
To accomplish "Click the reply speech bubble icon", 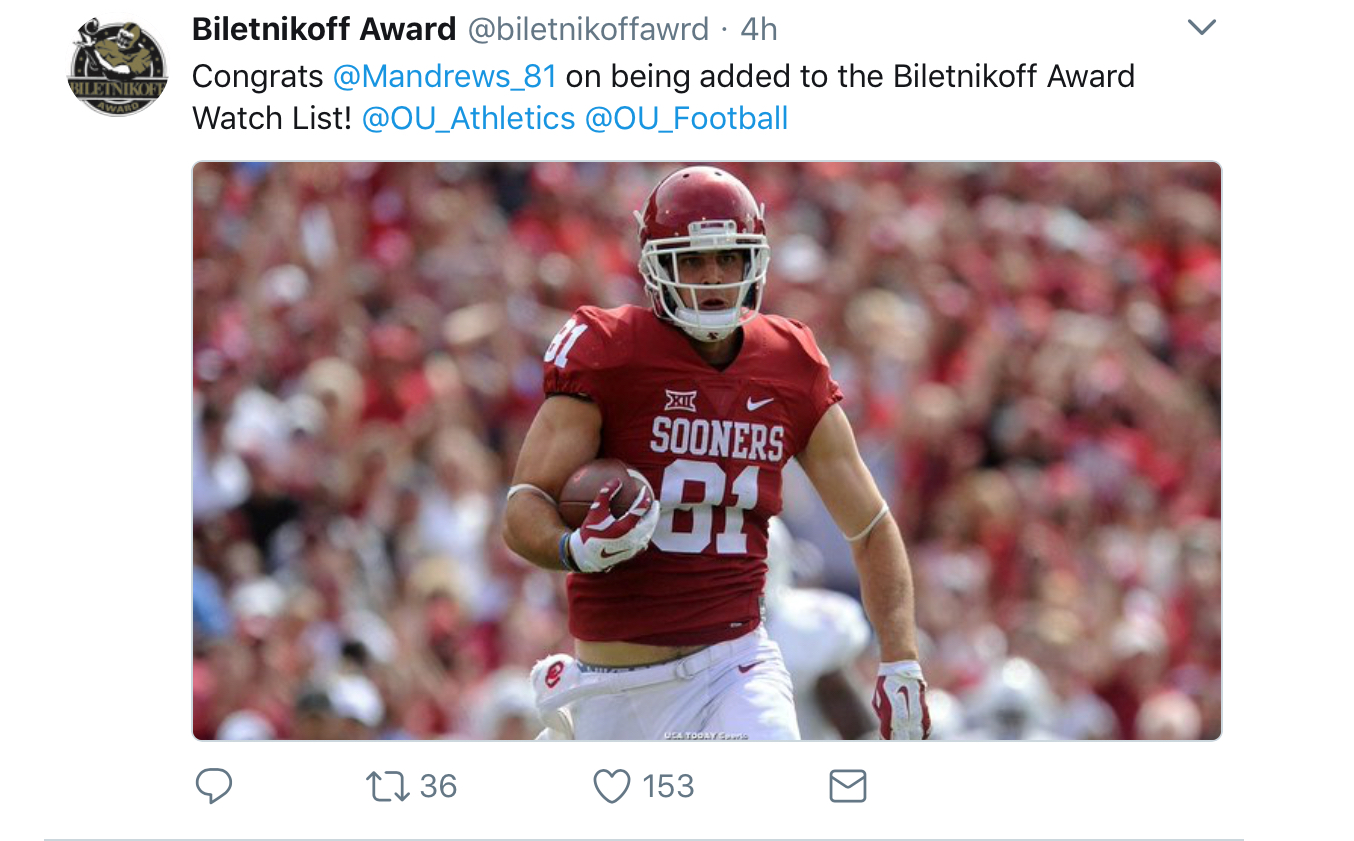I will [213, 786].
